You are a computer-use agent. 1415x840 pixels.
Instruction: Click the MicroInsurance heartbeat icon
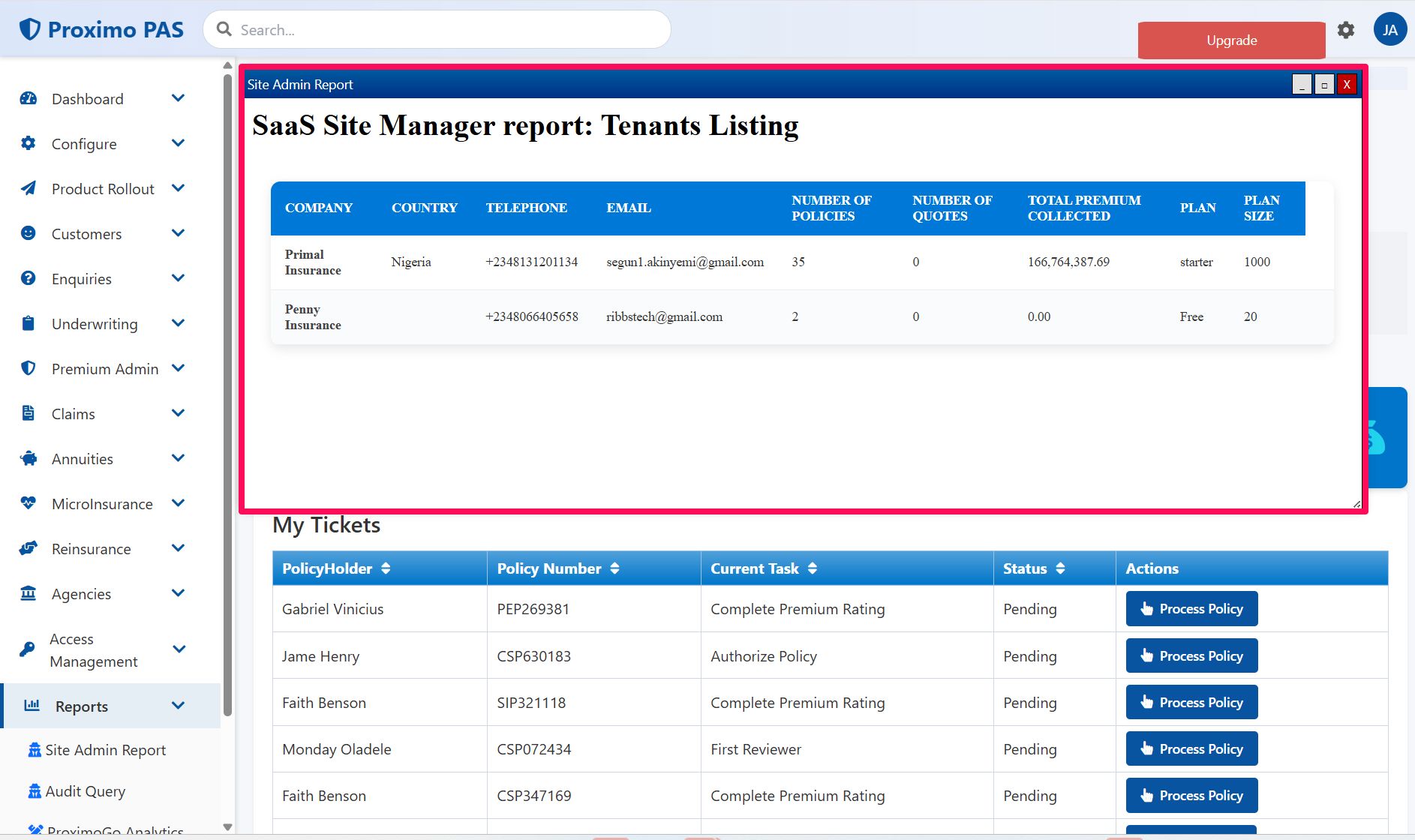coord(29,503)
